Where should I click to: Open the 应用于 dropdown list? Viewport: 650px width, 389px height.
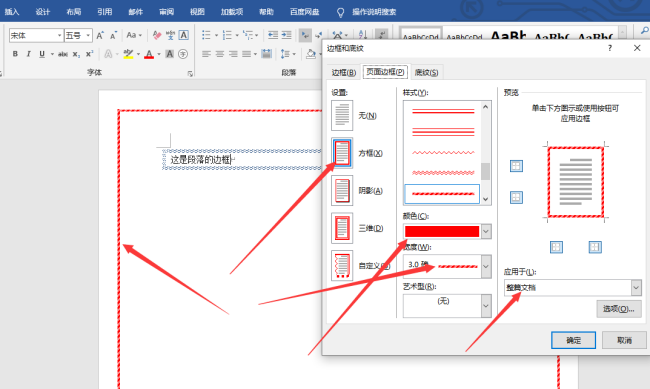click(636, 287)
